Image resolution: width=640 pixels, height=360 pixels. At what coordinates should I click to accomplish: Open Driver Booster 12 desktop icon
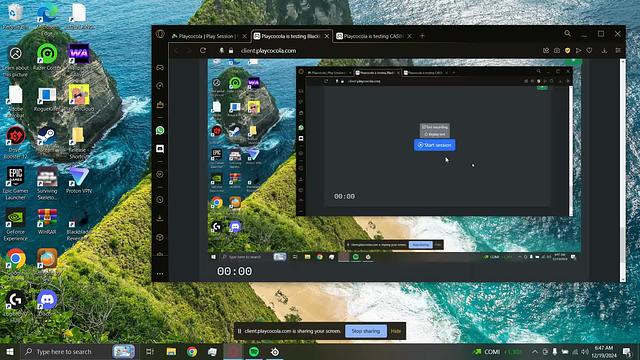tap(16, 142)
